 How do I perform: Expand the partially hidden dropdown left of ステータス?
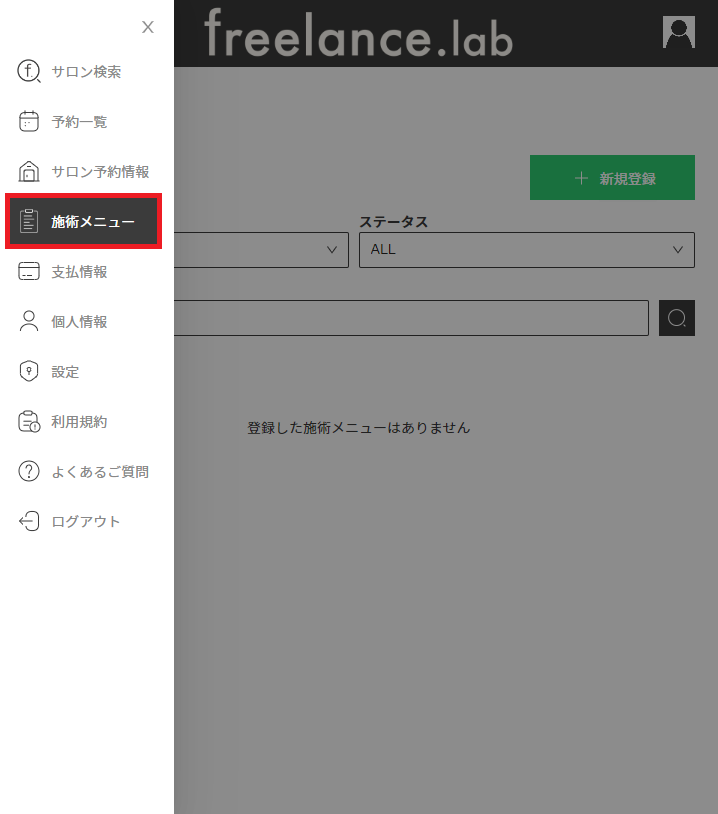[x=260, y=250]
